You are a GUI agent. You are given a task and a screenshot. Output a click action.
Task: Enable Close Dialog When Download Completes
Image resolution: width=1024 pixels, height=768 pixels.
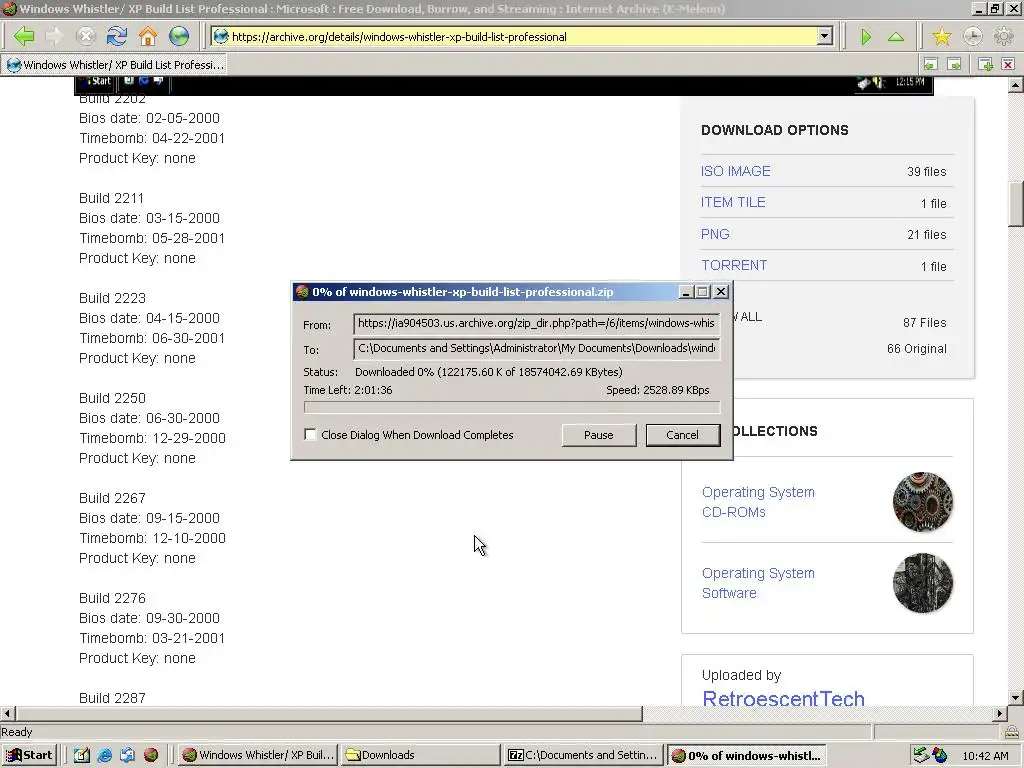[310, 435]
